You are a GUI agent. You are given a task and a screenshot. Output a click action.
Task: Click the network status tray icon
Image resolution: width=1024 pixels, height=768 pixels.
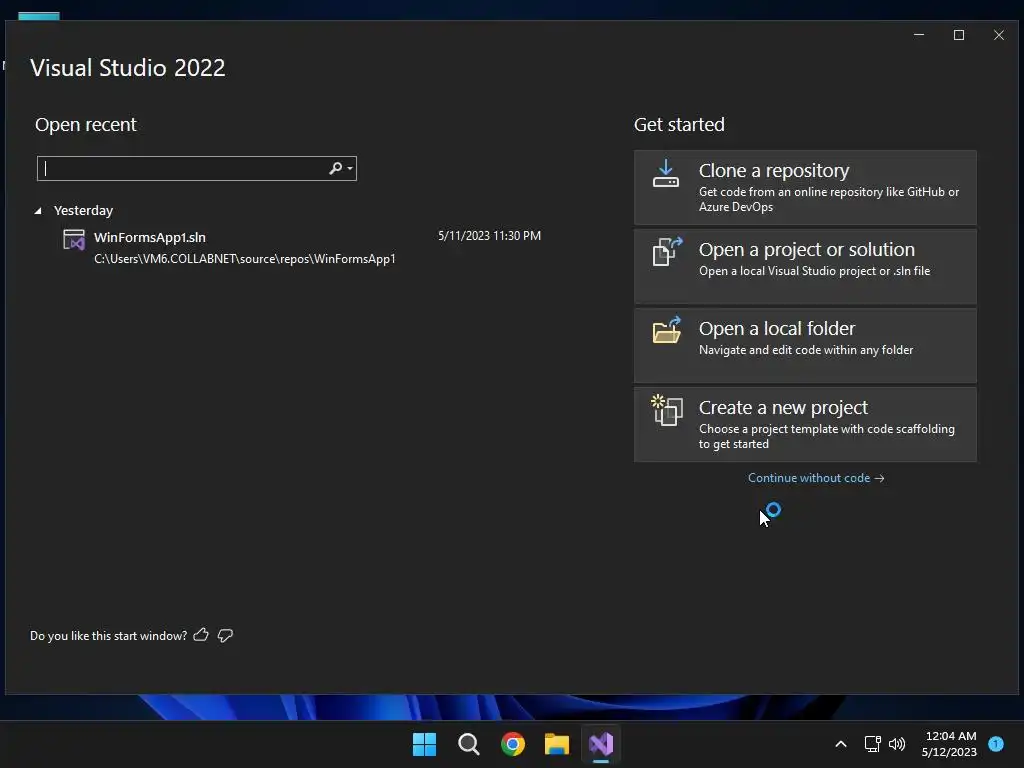pyautogui.click(x=872, y=744)
